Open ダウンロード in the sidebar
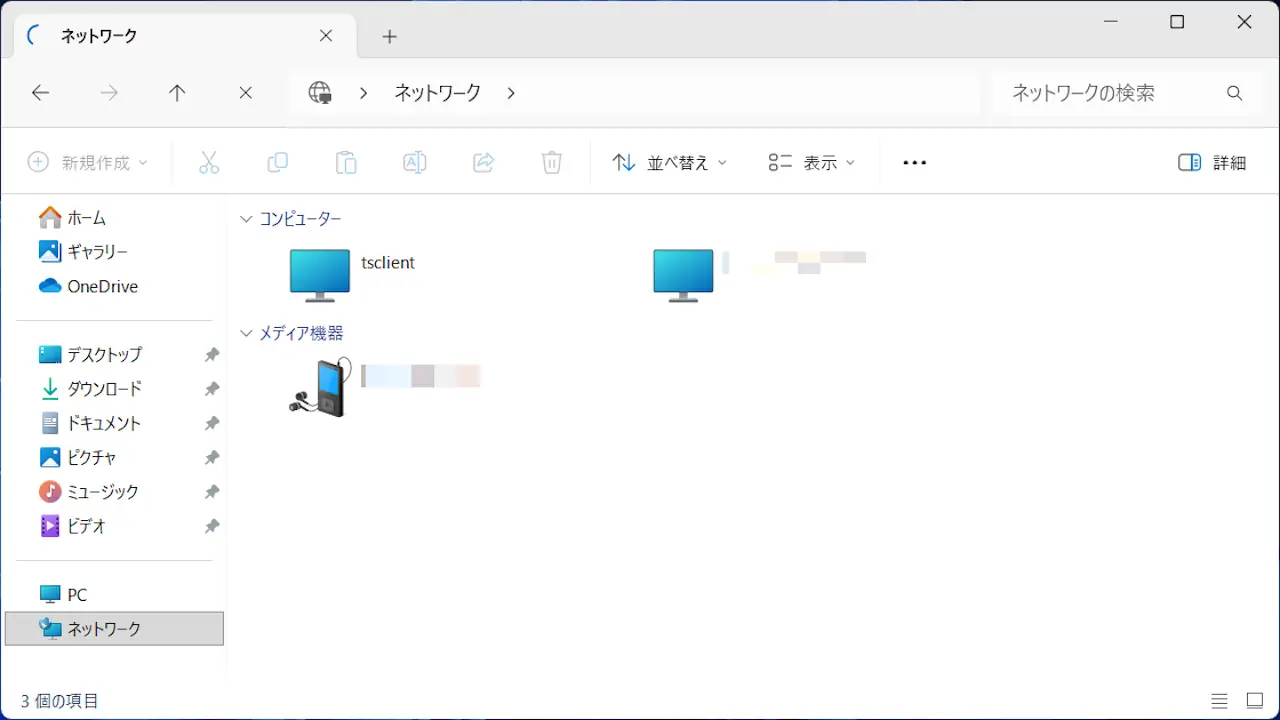Screen dimensions: 1280x720 (x=104, y=389)
